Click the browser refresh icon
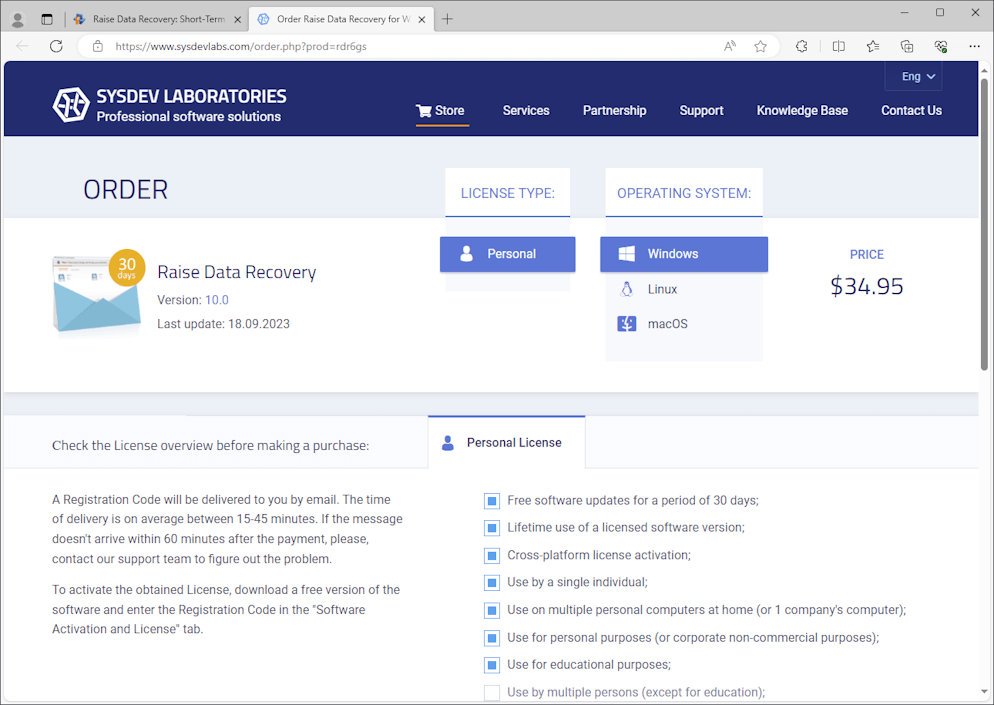The width and height of the screenshot is (994, 705). [56, 46]
